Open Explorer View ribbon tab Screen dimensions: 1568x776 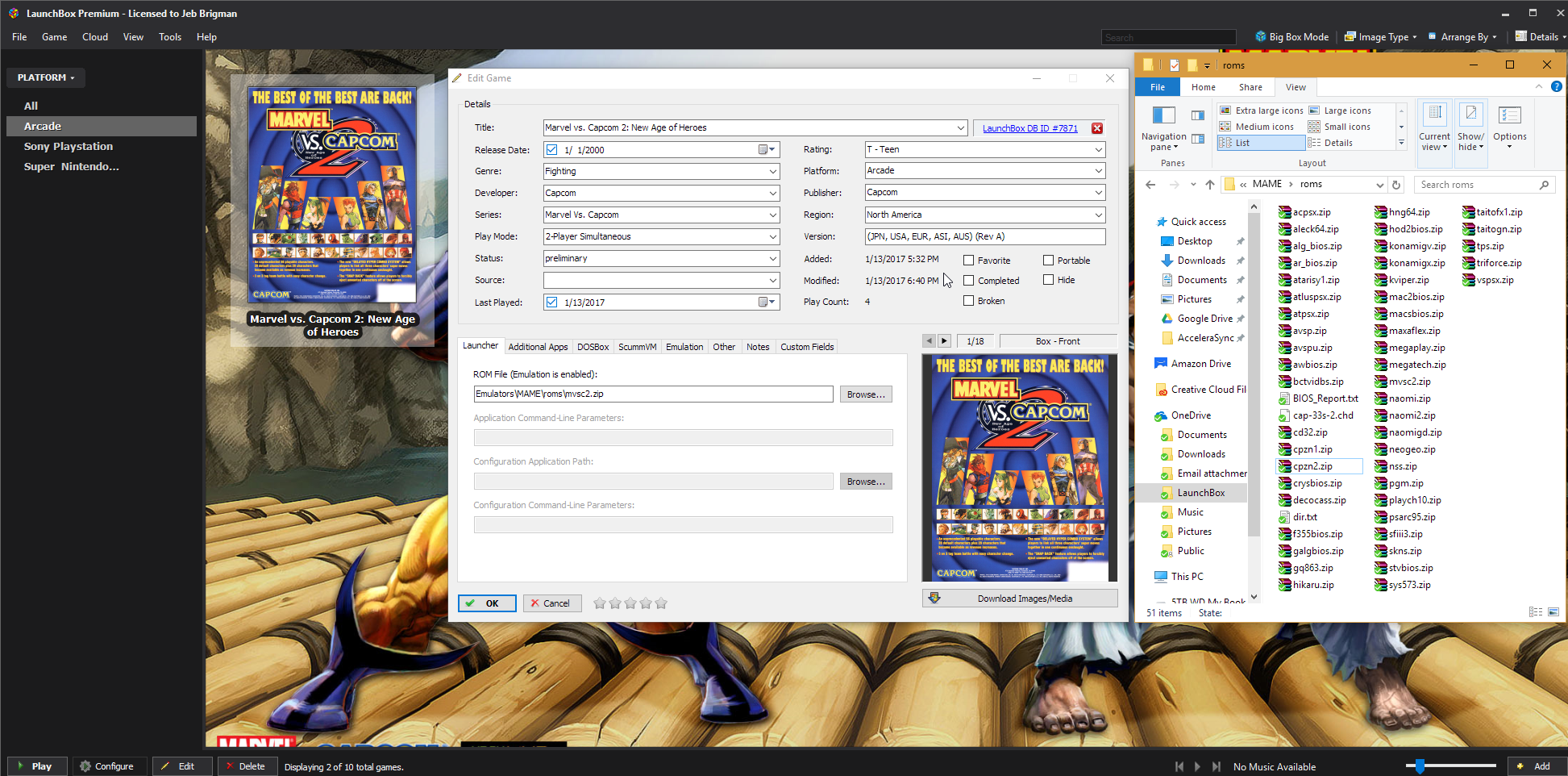click(1296, 87)
